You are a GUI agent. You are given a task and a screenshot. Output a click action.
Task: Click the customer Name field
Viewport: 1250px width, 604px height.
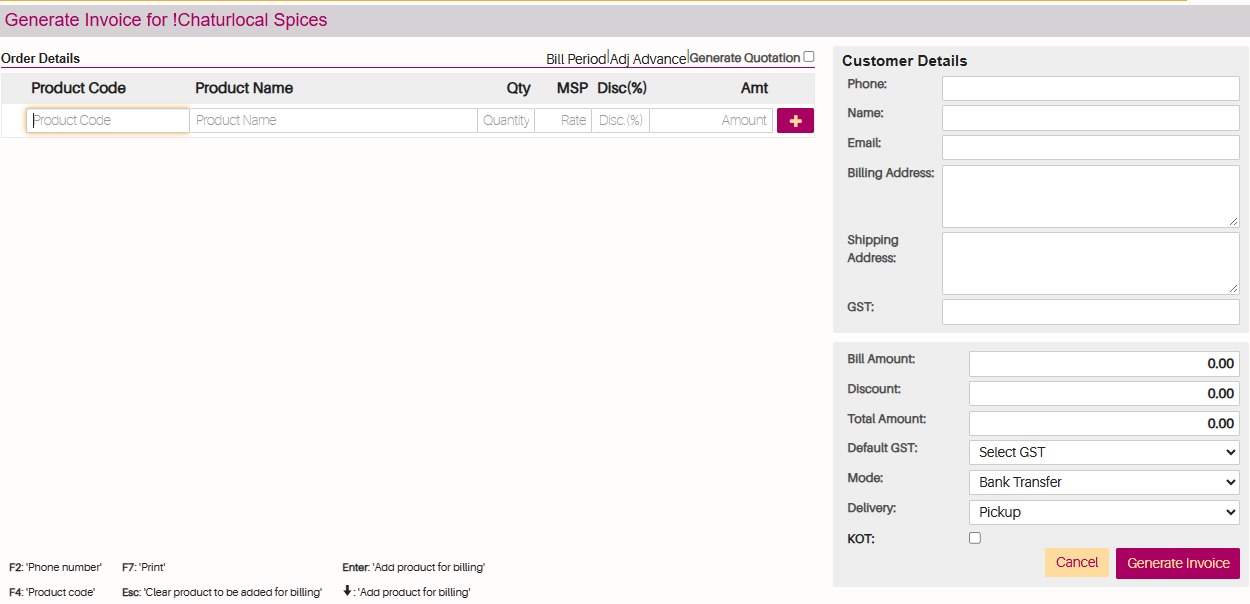click(1091, 118)
